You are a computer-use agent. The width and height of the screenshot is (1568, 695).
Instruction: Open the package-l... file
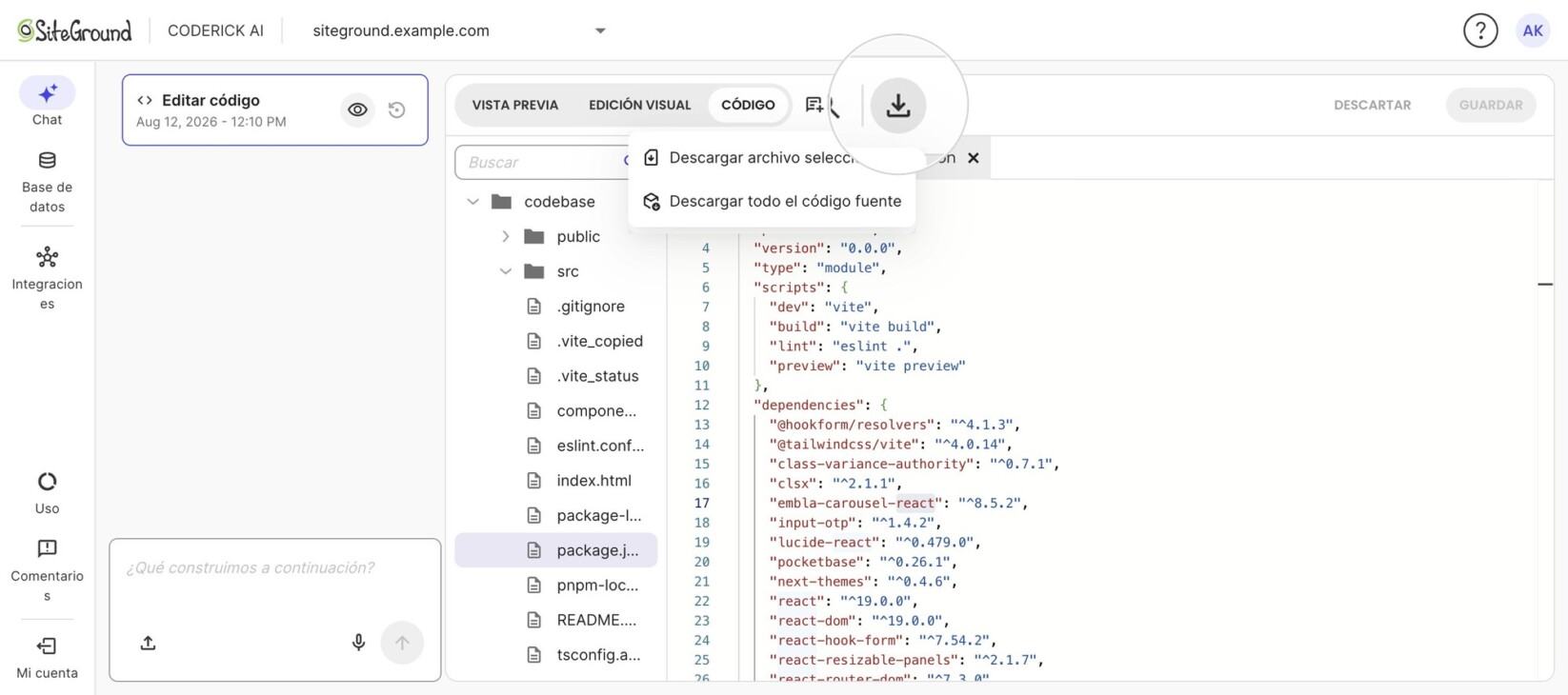pyautogui.click(x=555, y=515)
